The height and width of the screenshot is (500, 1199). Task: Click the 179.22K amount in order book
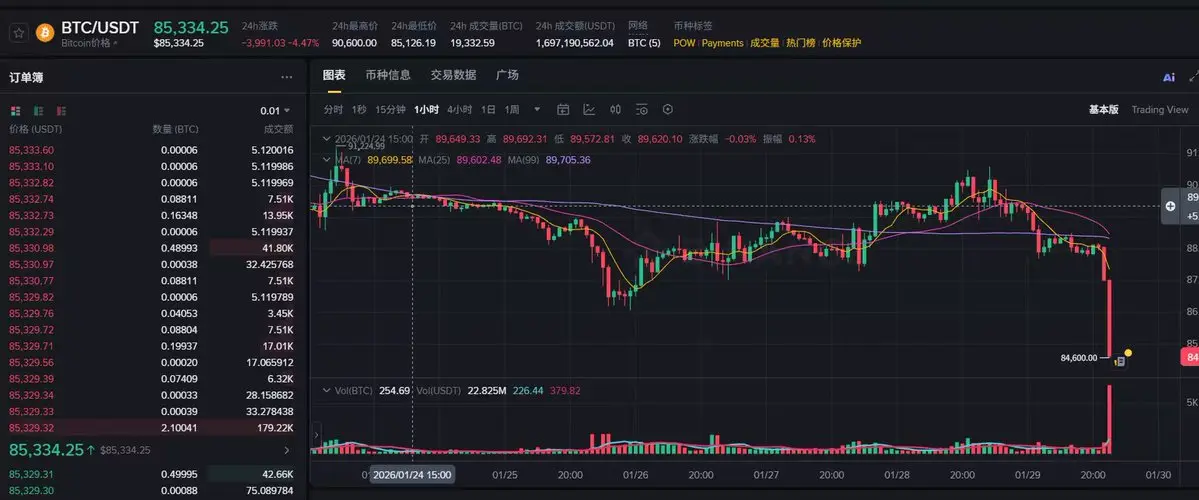click(x=275, y=427)
